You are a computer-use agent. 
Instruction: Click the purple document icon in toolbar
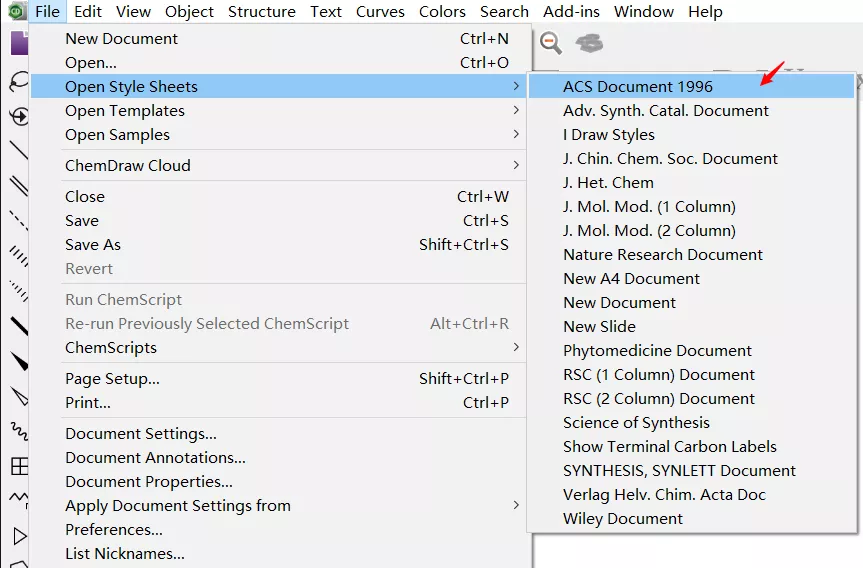click(x=19, y=43)
